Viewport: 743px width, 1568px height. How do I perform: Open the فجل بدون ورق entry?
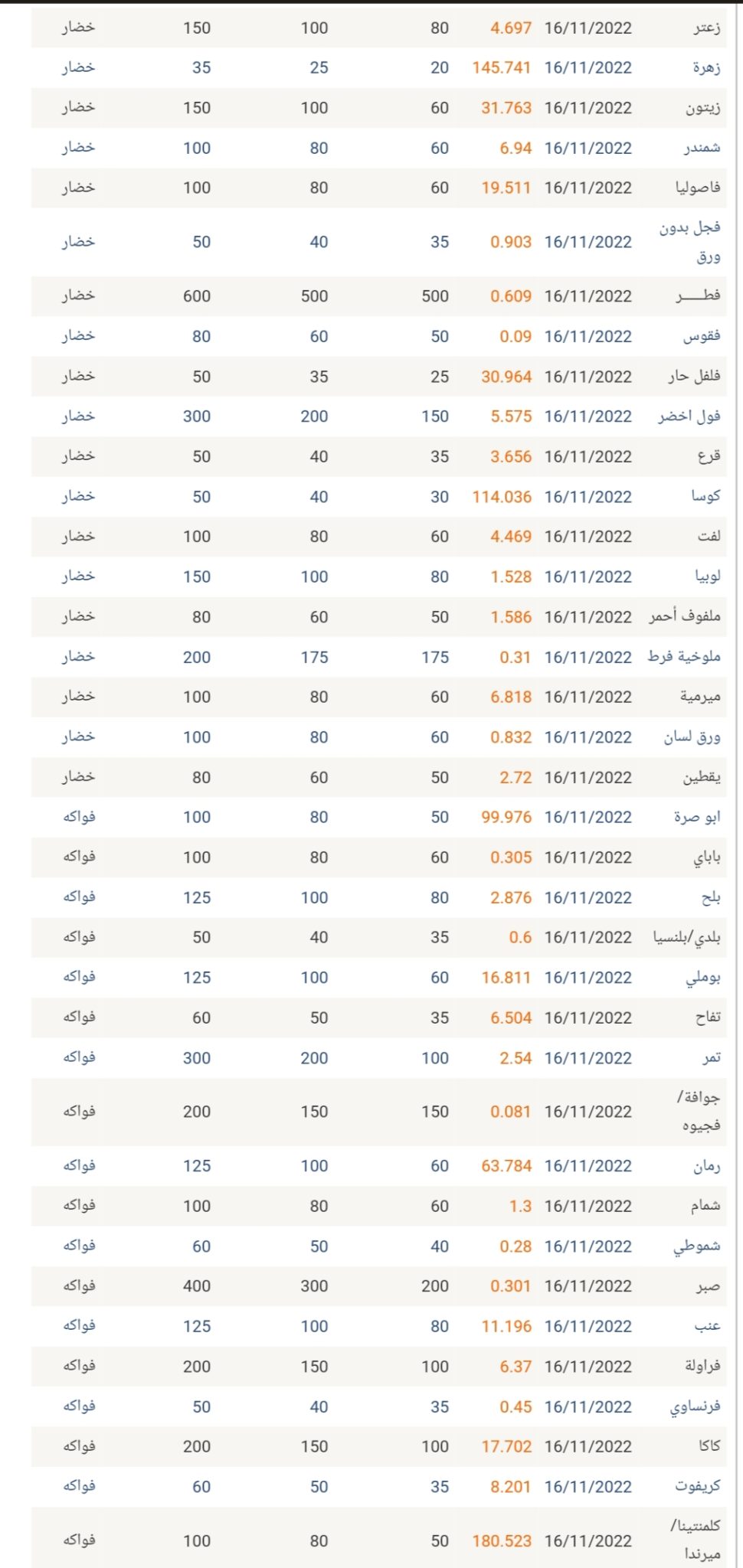pos(689,241)
